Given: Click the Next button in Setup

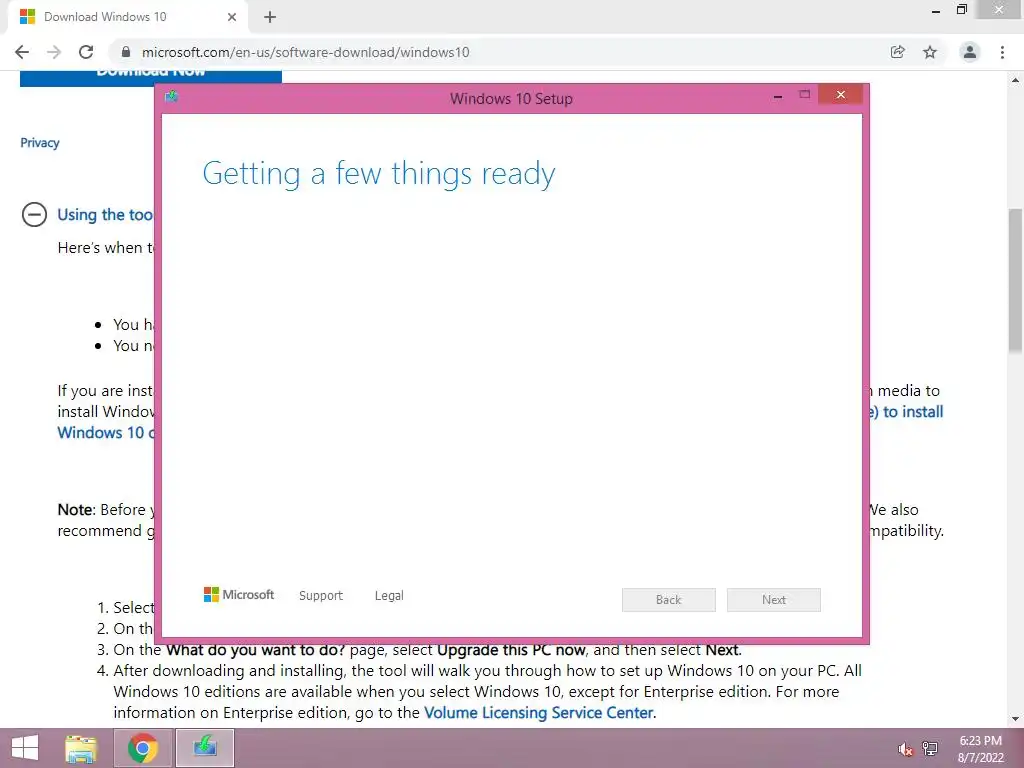Looking at the screenshot, I should 774,600.
